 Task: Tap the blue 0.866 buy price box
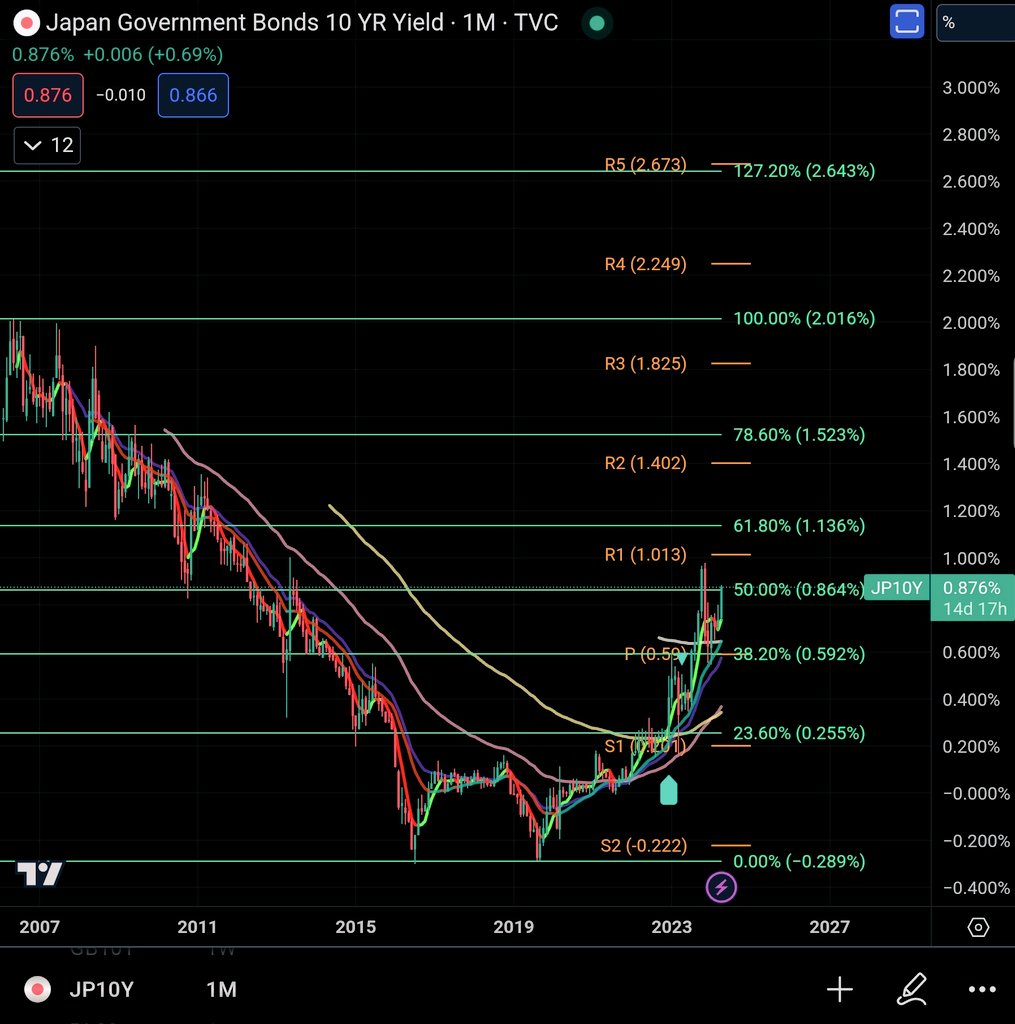click(193, 95)
